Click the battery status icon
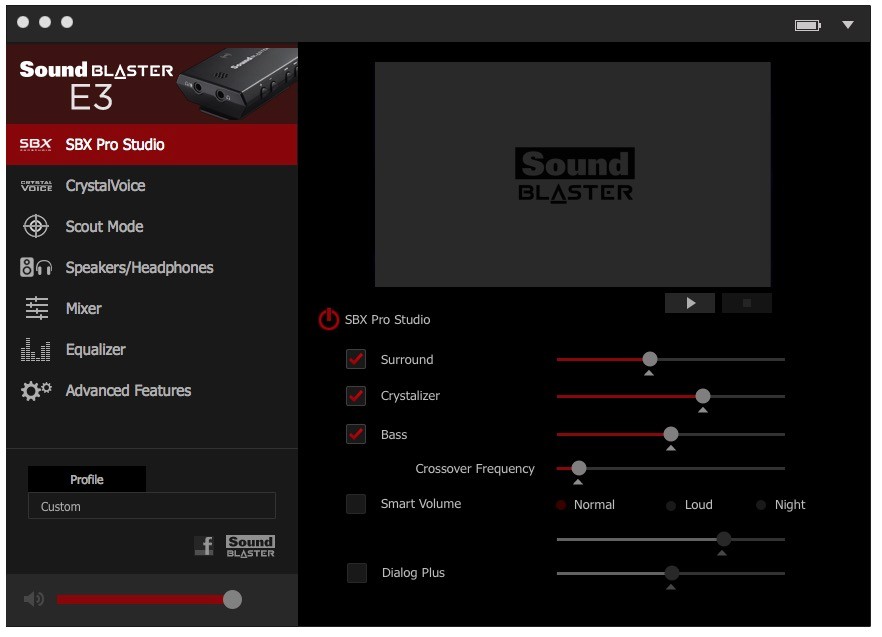Screen dimensions: 882x637 (x=807, y=24)
